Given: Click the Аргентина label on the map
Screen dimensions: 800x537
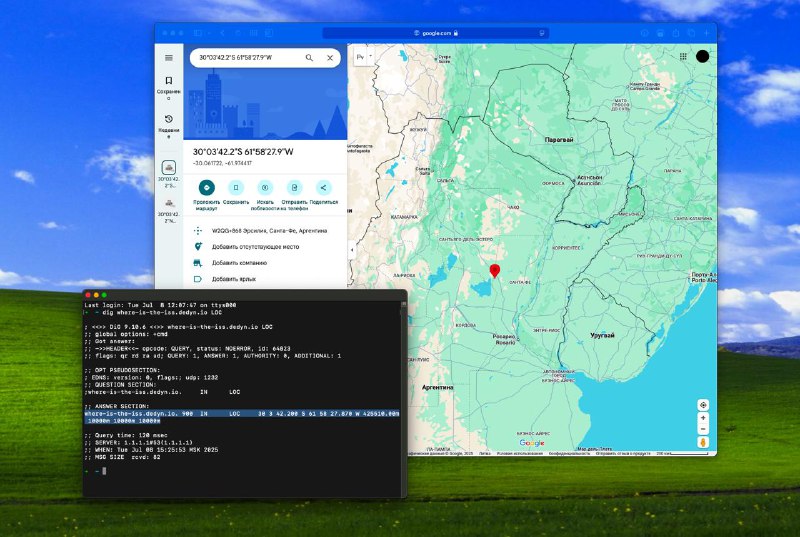Looking at the screenshot, I should [x=437, y=387].
